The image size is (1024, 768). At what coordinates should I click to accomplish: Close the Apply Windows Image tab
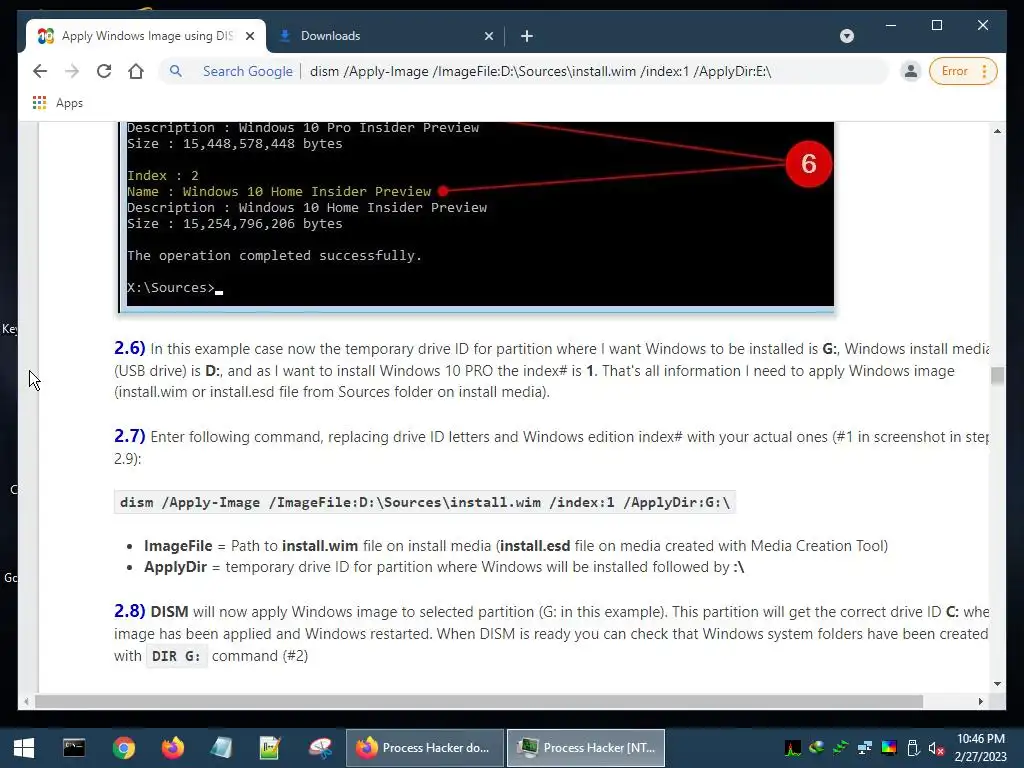(249, 36)
